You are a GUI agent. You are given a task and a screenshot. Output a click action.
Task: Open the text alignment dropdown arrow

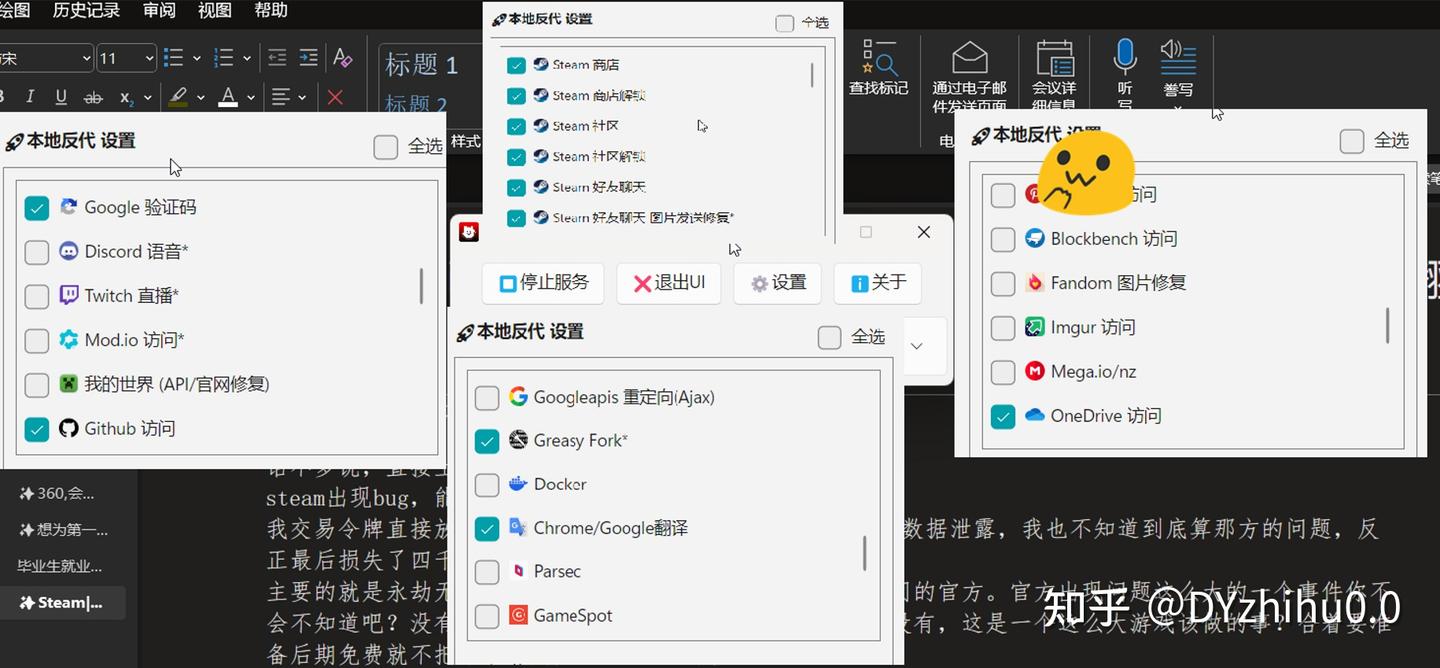301,97
